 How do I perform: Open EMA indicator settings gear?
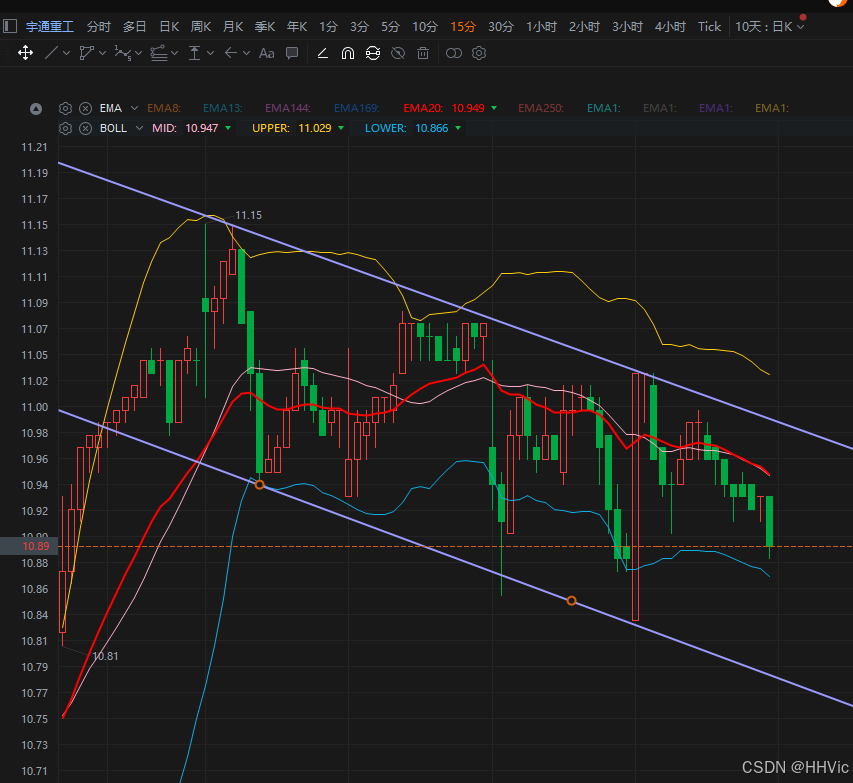[65, 108]
